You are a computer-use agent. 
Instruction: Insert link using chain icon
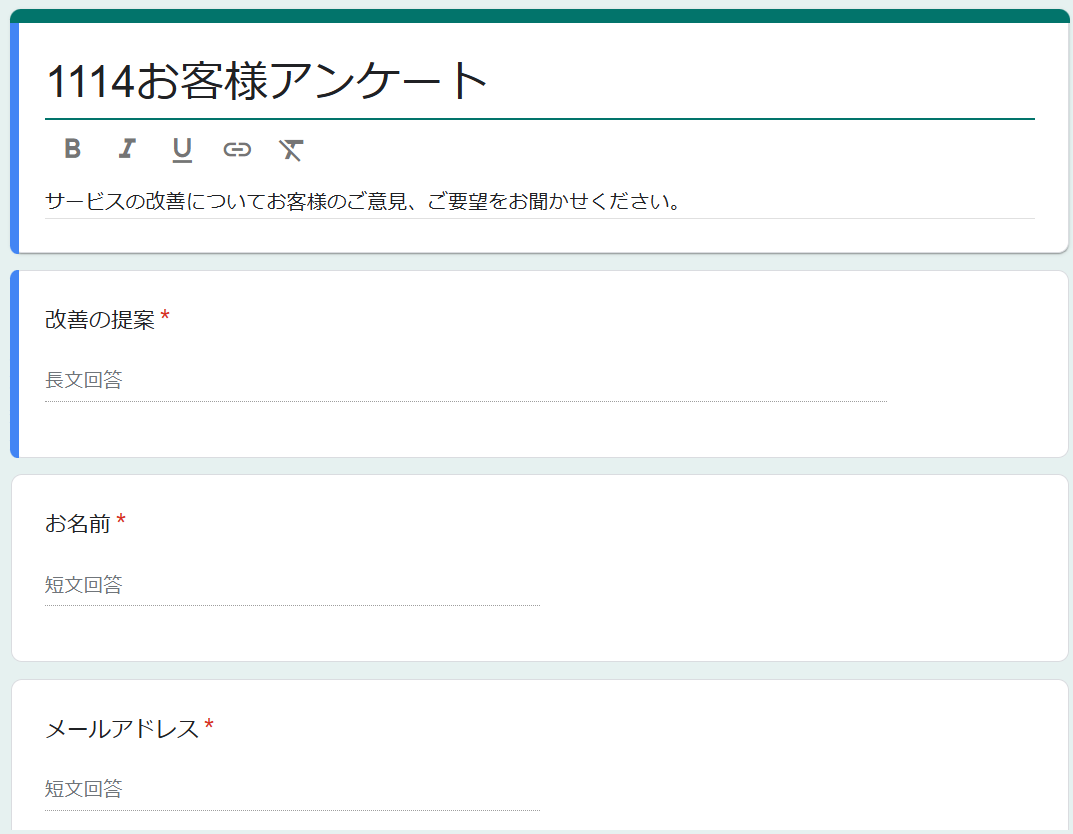(x=237, y=149)
